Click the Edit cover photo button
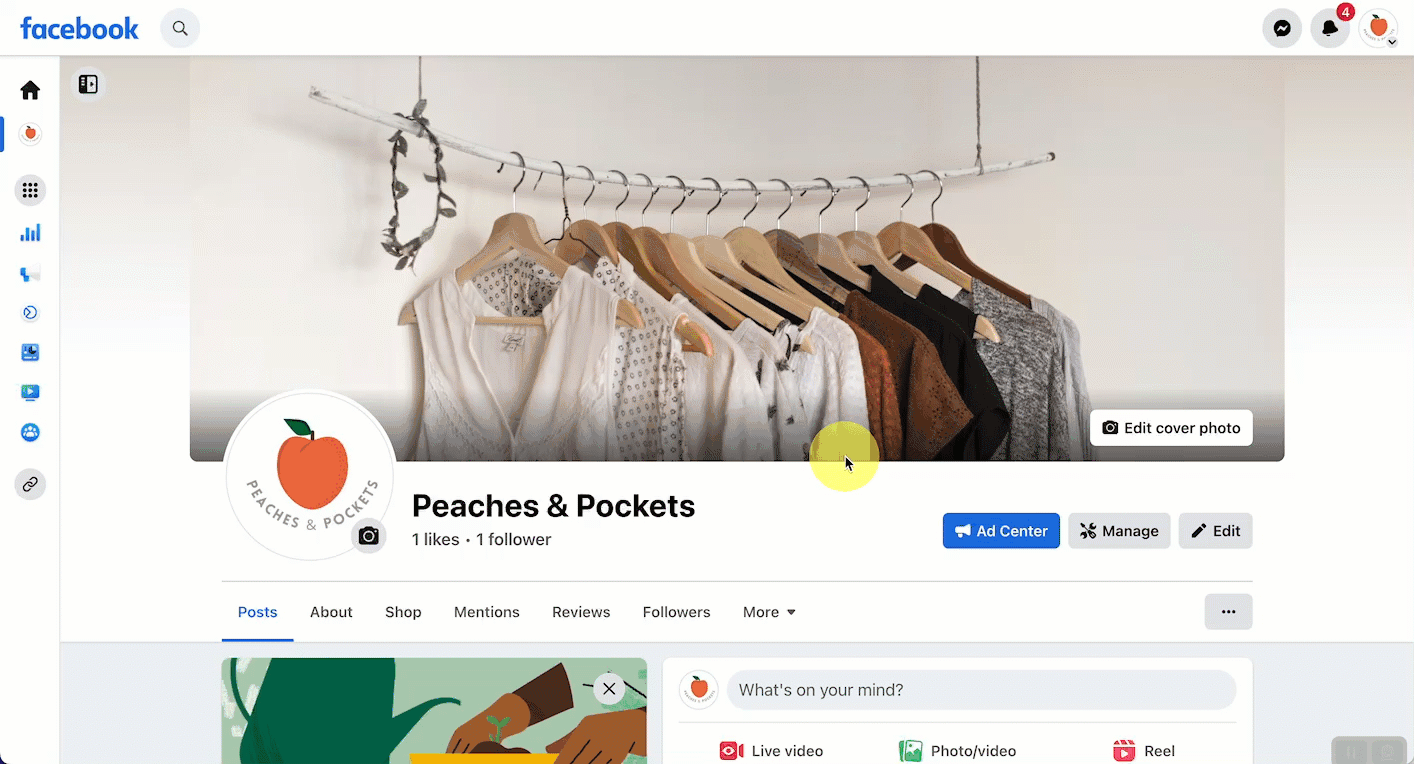Image resolution: width=1414 pixels, height=764 pixels. [1171, 428]
